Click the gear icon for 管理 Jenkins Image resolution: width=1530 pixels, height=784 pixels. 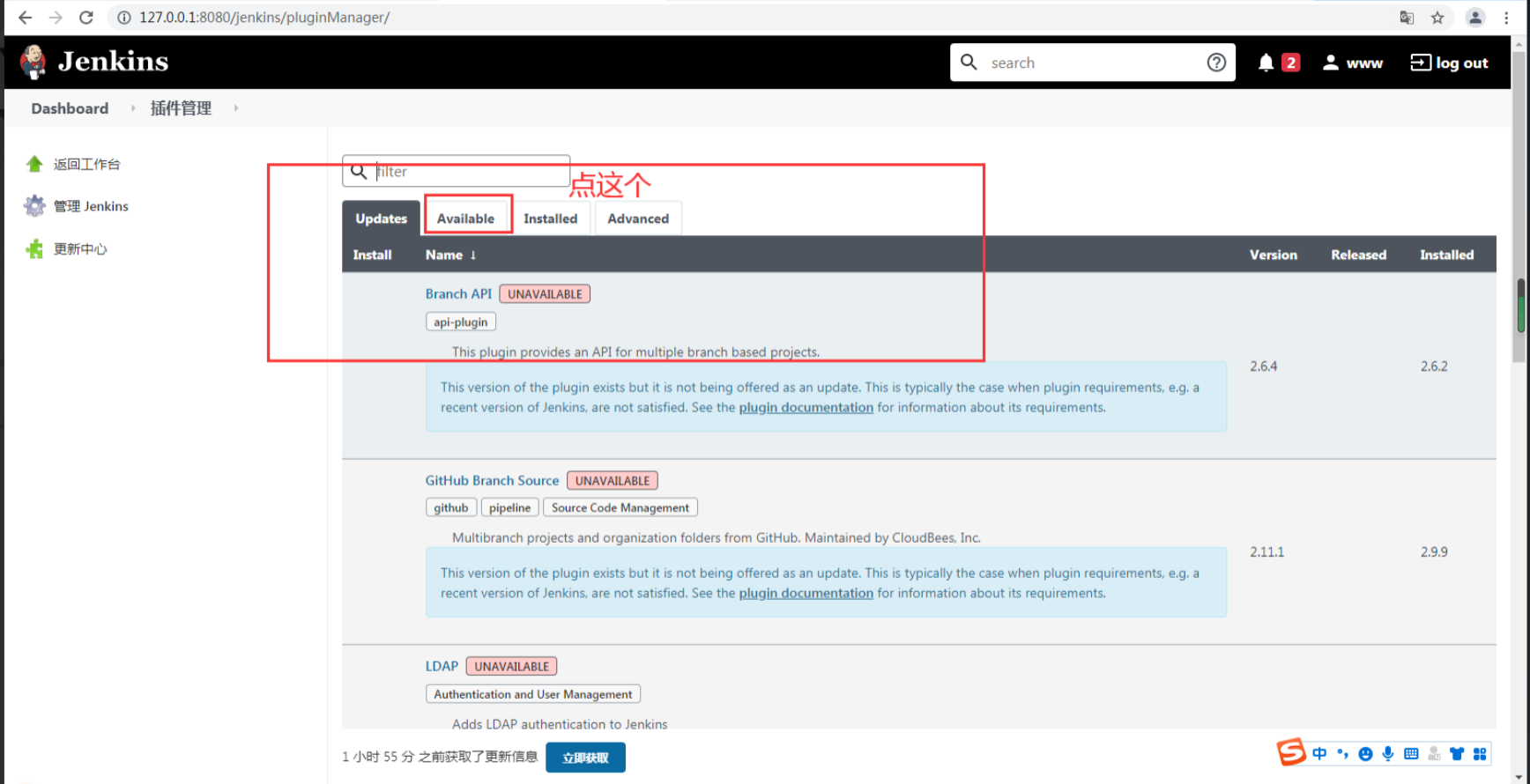click(x=34, y=206)
